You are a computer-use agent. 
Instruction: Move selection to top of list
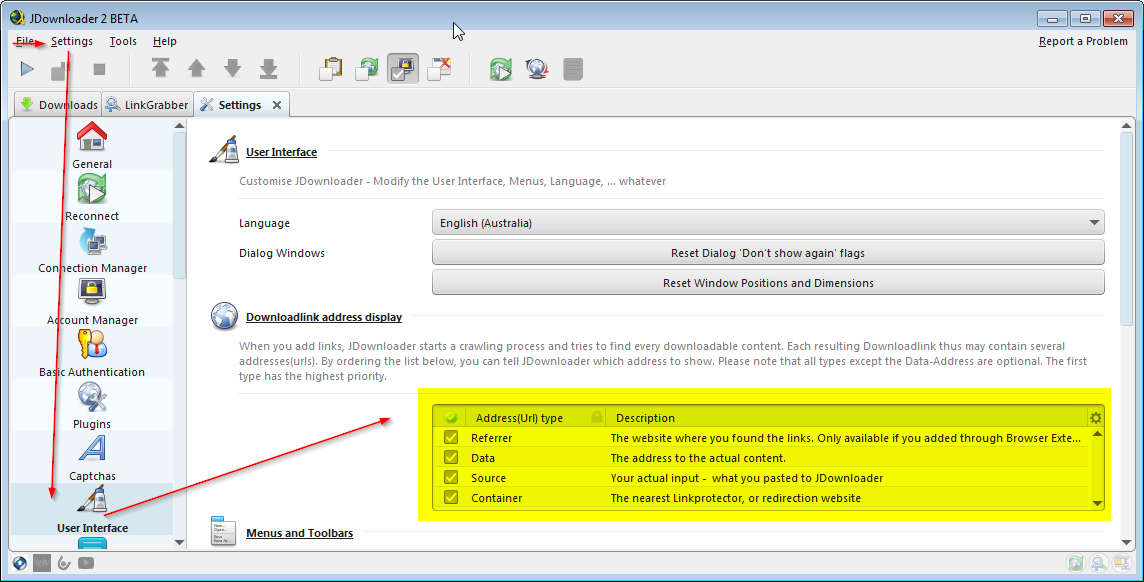(161, 69)
